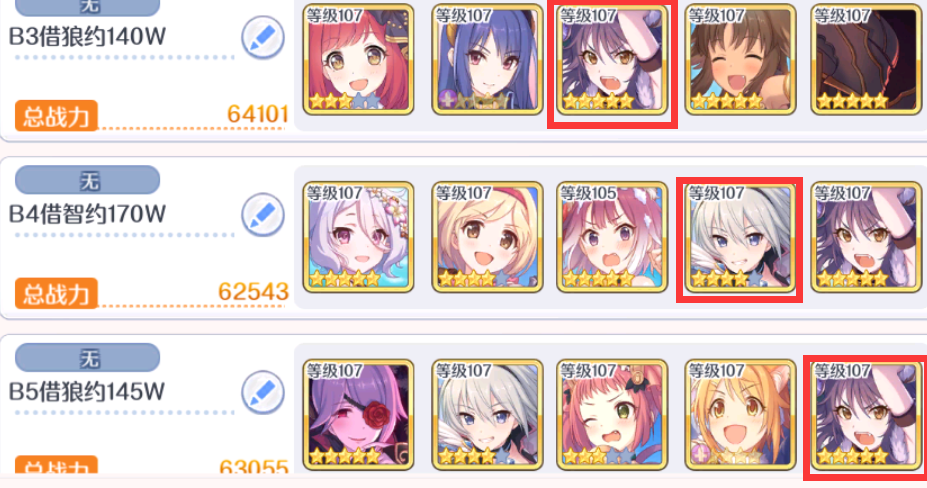
Task: Click the 无 tag above B4借智约170W
Action: (87, 180)
